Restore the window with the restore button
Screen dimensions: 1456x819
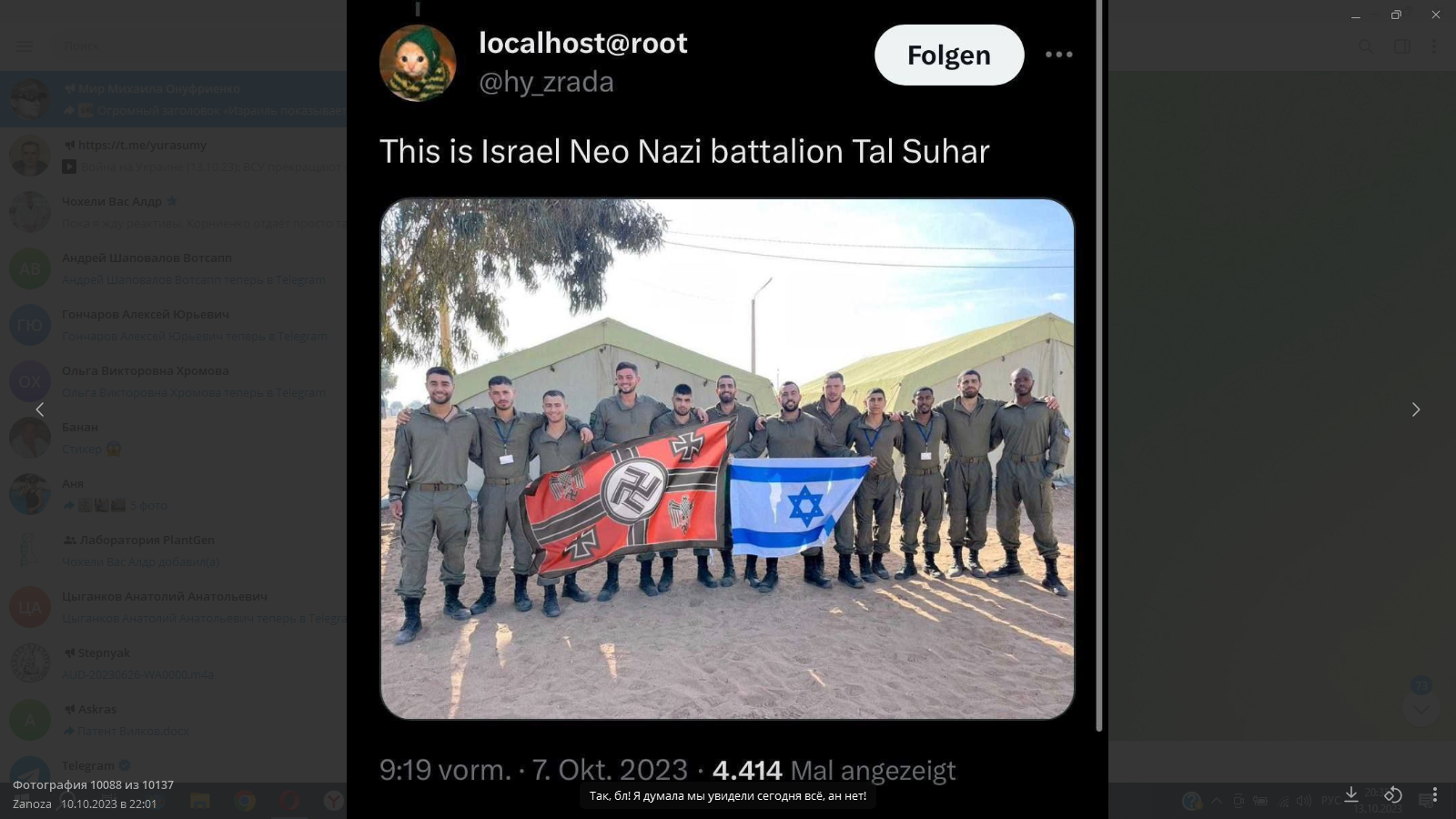click(1396, 15)
